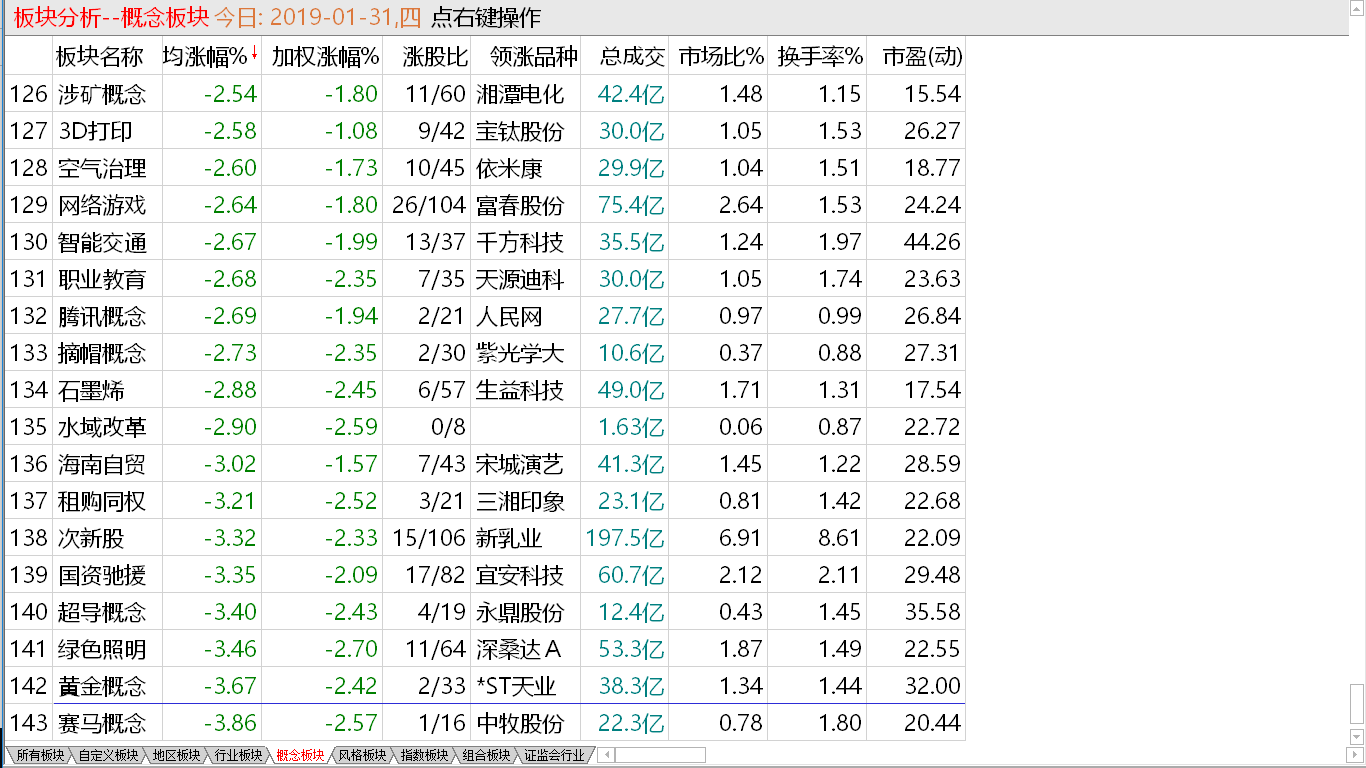Sort by 涨股比 column header
The height and width of the screenshot is (768, 1366).
pos(428,56)
